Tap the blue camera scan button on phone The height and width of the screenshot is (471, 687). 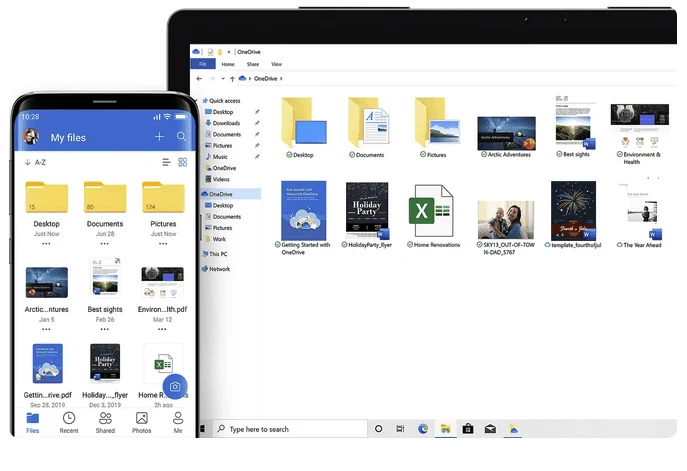click(x=175, y=386)
